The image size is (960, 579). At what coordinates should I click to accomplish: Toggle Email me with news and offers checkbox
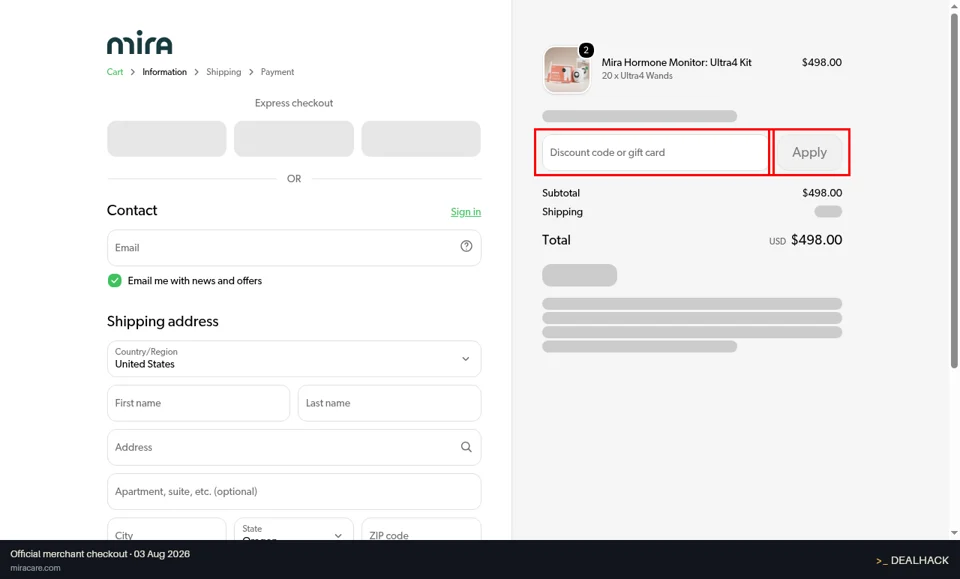point(114,280)
